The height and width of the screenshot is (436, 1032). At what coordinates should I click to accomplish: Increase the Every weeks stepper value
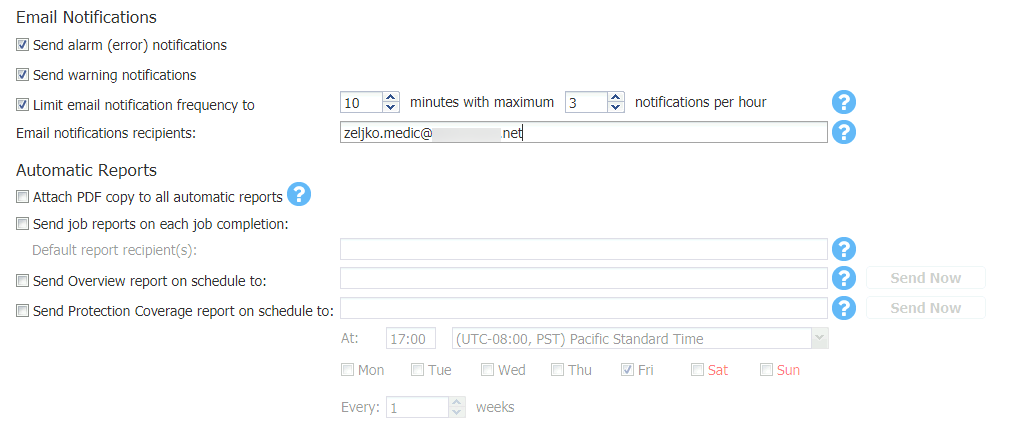click(x=457, y=402)
